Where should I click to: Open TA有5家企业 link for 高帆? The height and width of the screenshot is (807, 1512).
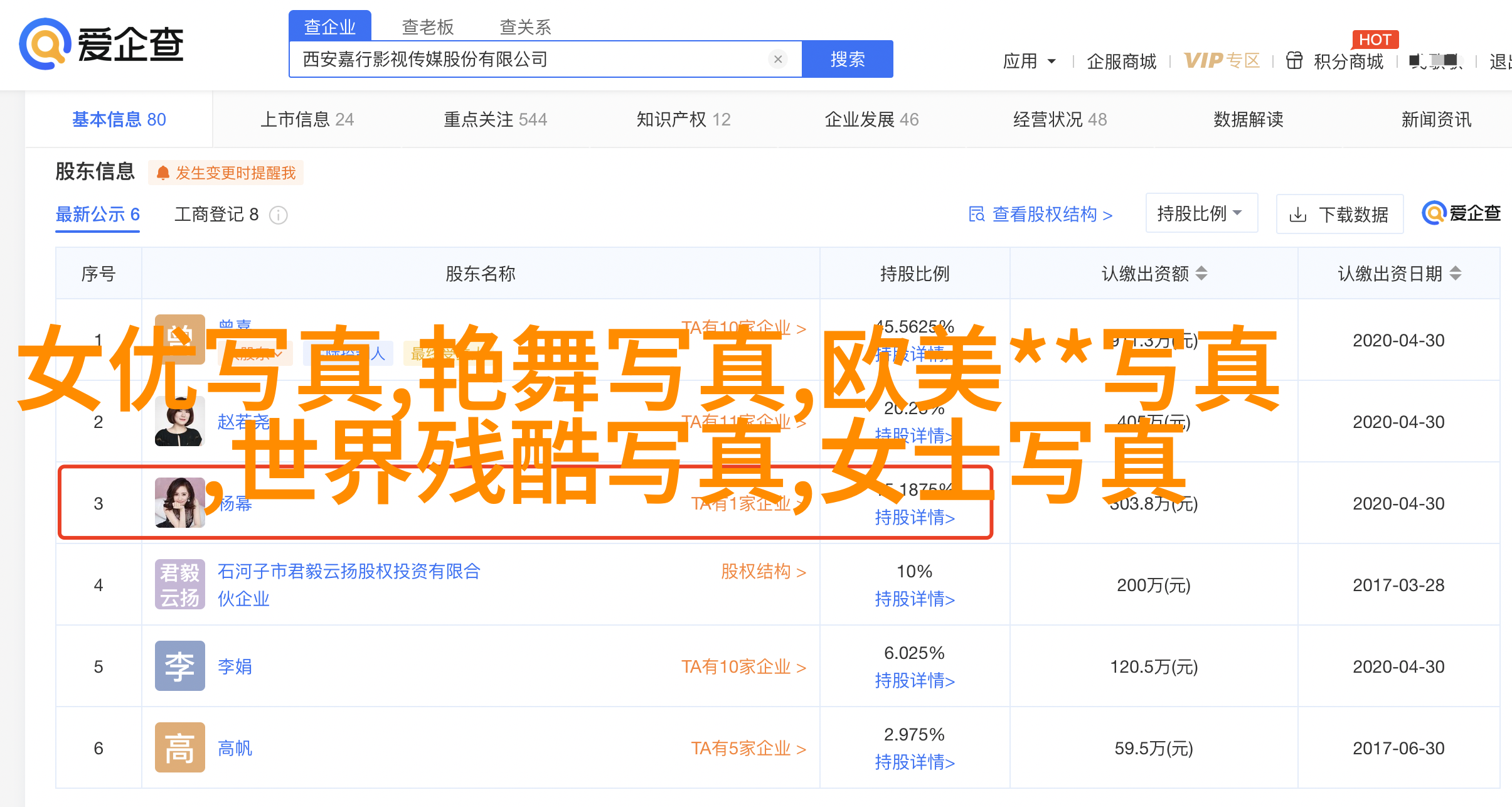[x=748, y=748]
